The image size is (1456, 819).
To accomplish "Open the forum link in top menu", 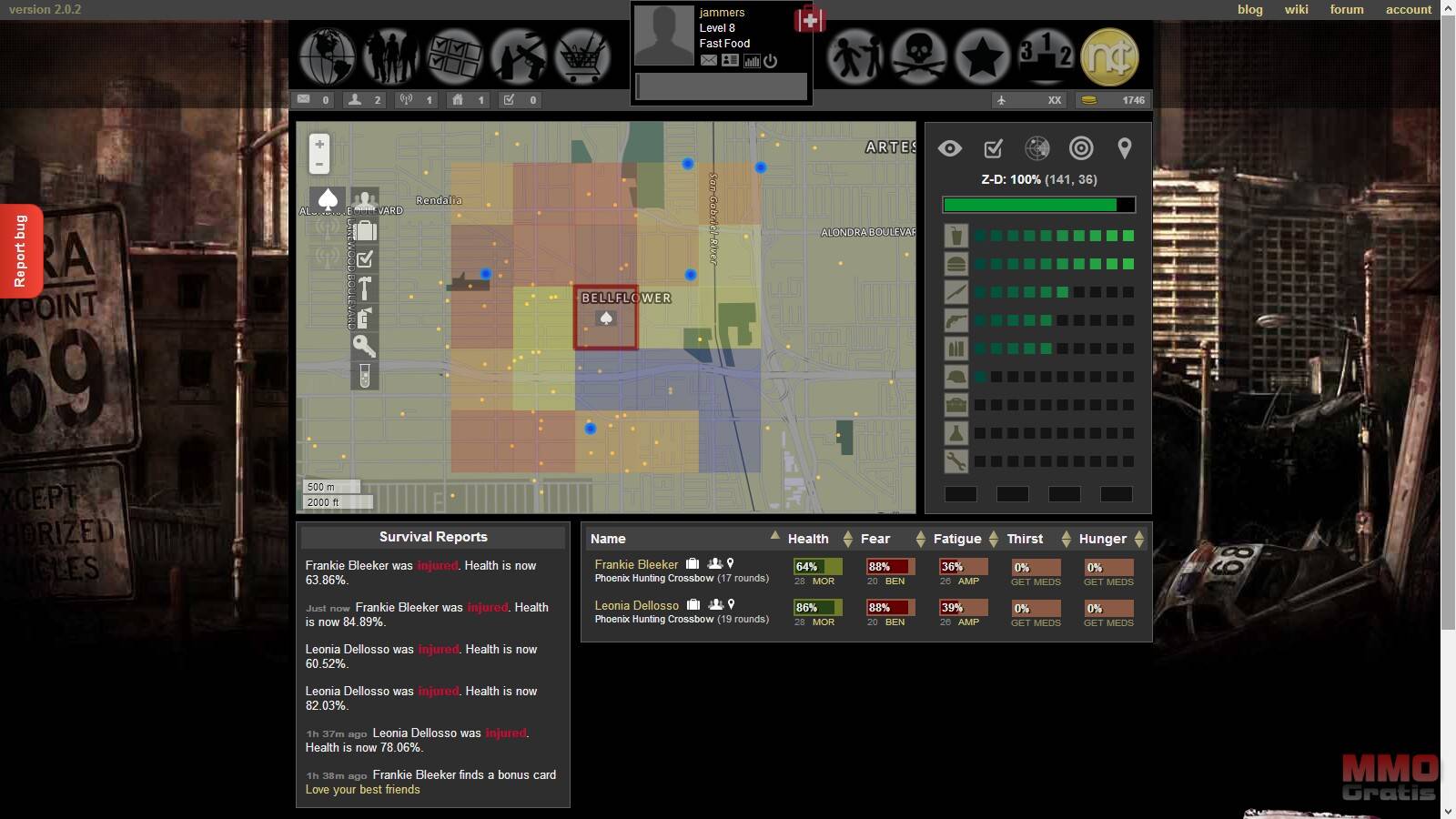I will click(1346, 9).
